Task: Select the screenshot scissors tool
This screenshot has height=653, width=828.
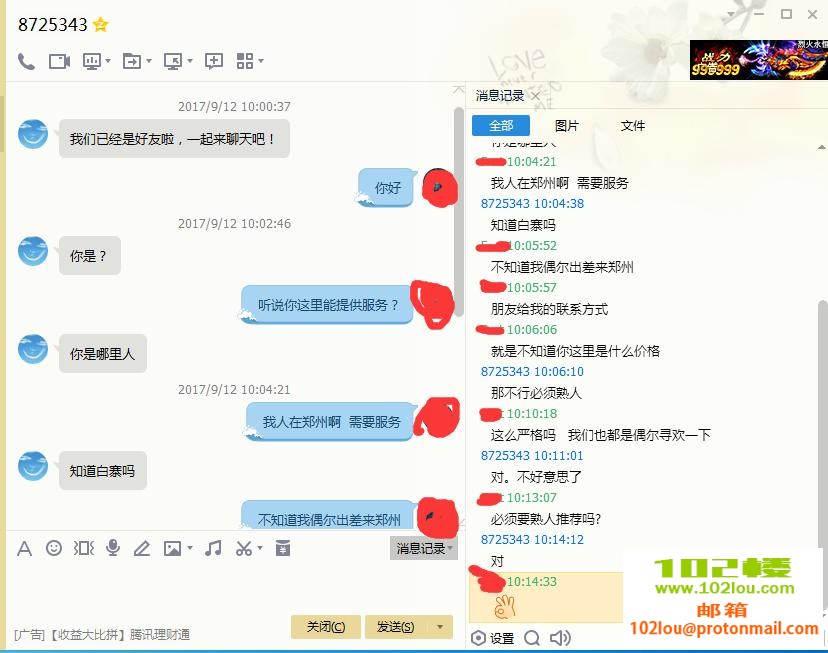Action: pyautogui.click(x=244, y=548)
